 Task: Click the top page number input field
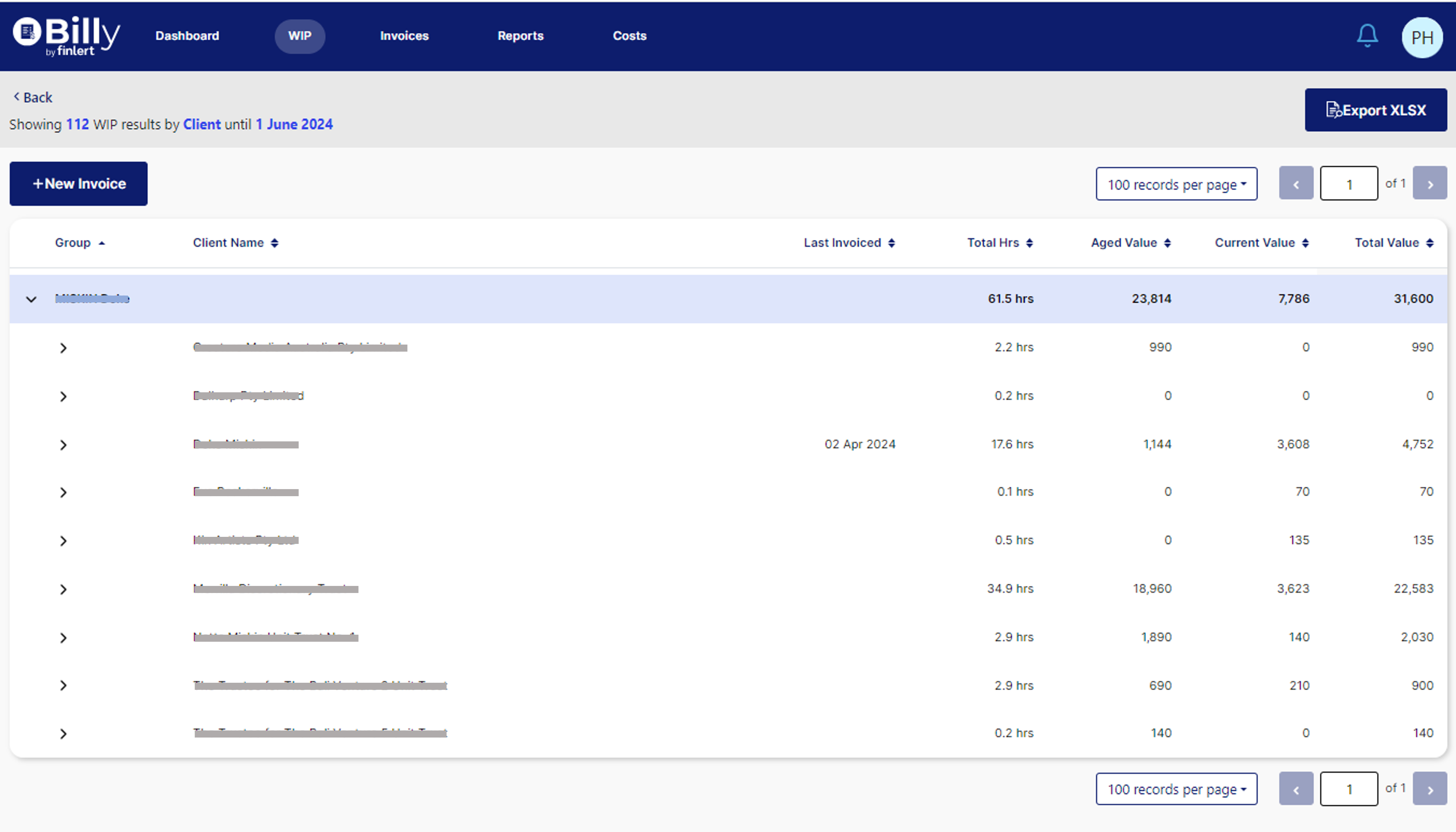(x=1348, y=184)
